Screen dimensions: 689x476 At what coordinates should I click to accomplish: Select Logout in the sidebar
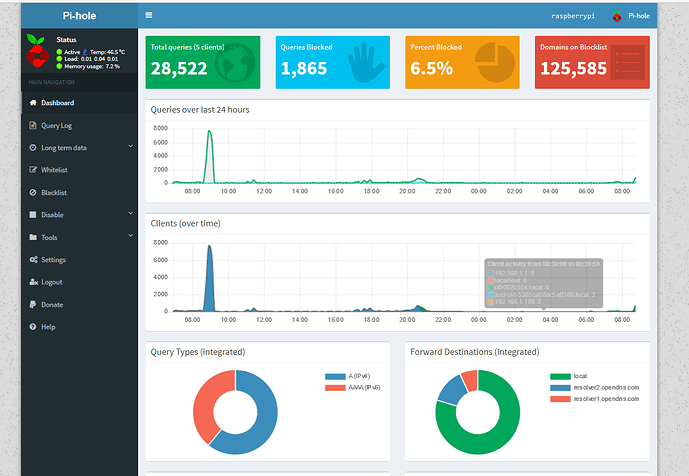click(51, 282)
